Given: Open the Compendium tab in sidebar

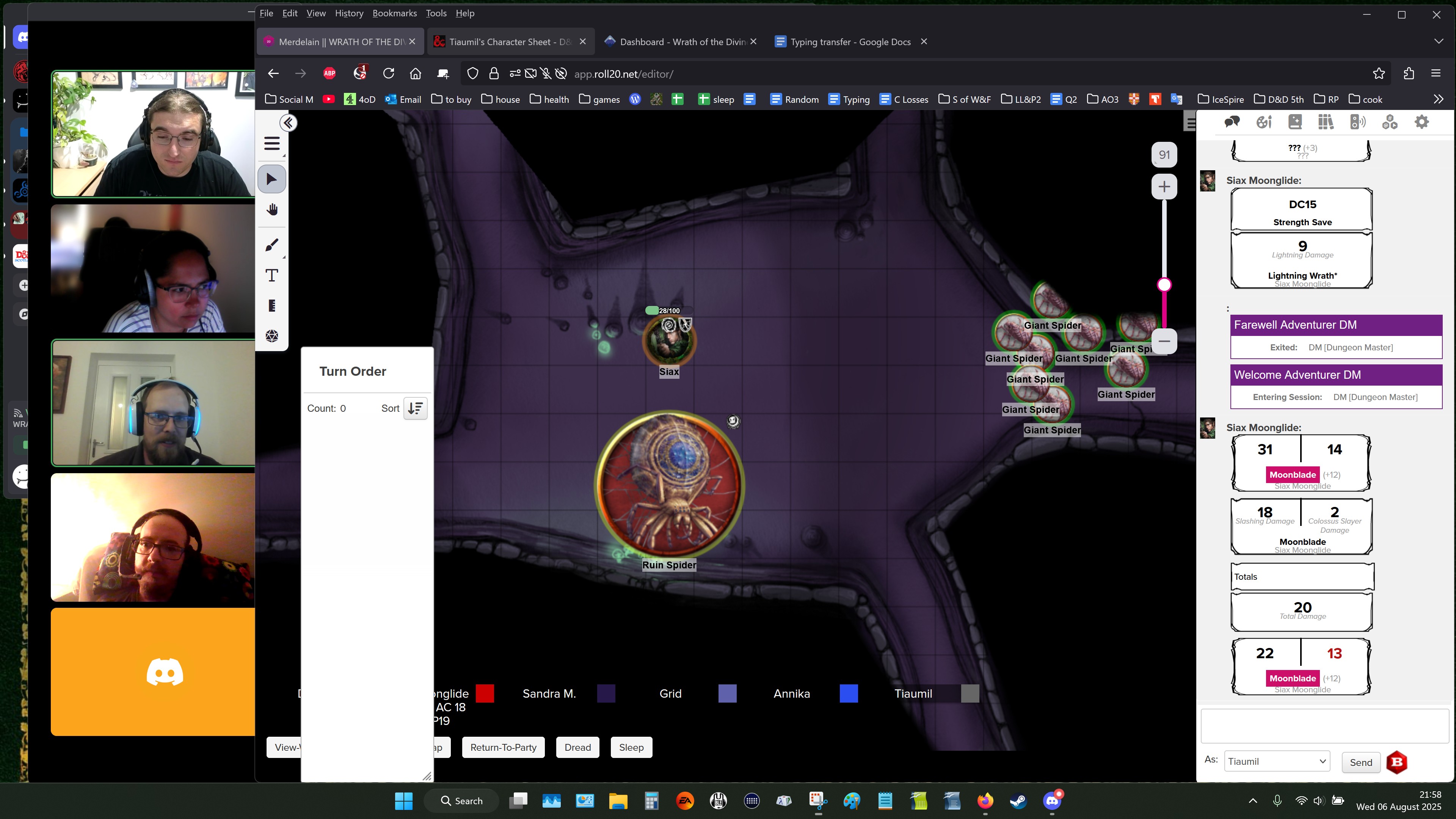Looking at the screenshot, I should coord(1326,121).
